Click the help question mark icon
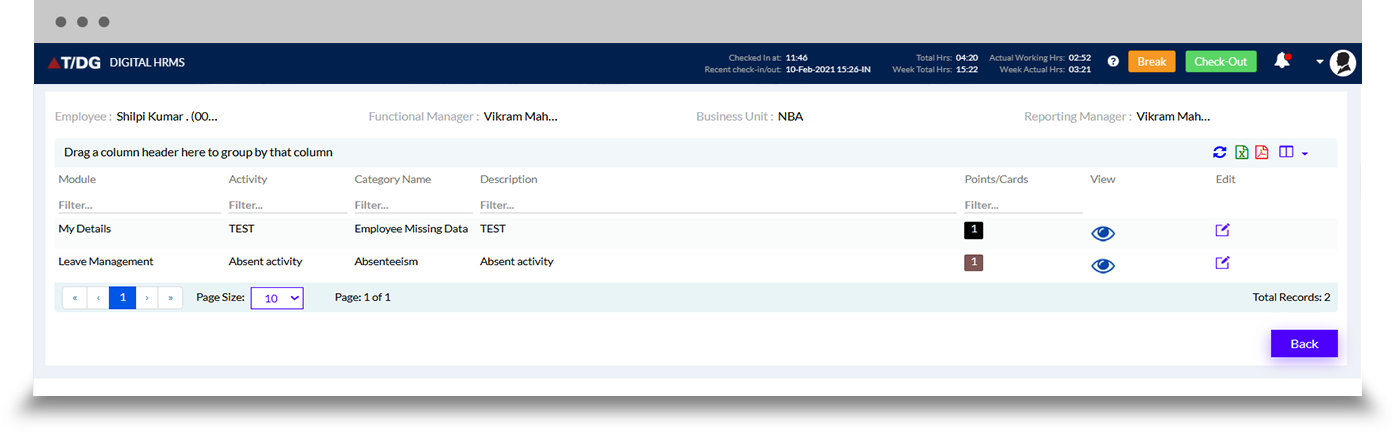 click(1113, 62)
